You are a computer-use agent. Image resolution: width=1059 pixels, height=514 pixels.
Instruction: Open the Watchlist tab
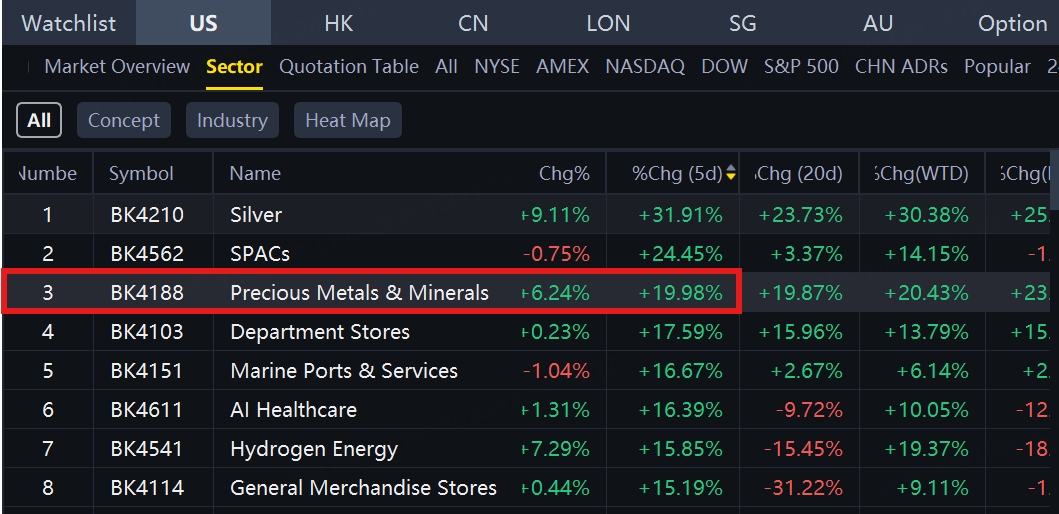pos(69,23)
